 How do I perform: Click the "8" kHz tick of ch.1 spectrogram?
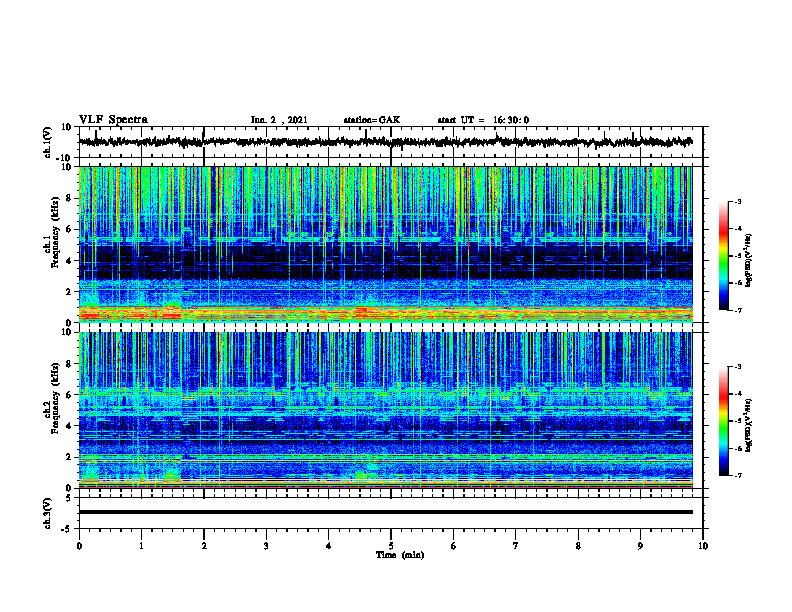[x=69, y=198]
